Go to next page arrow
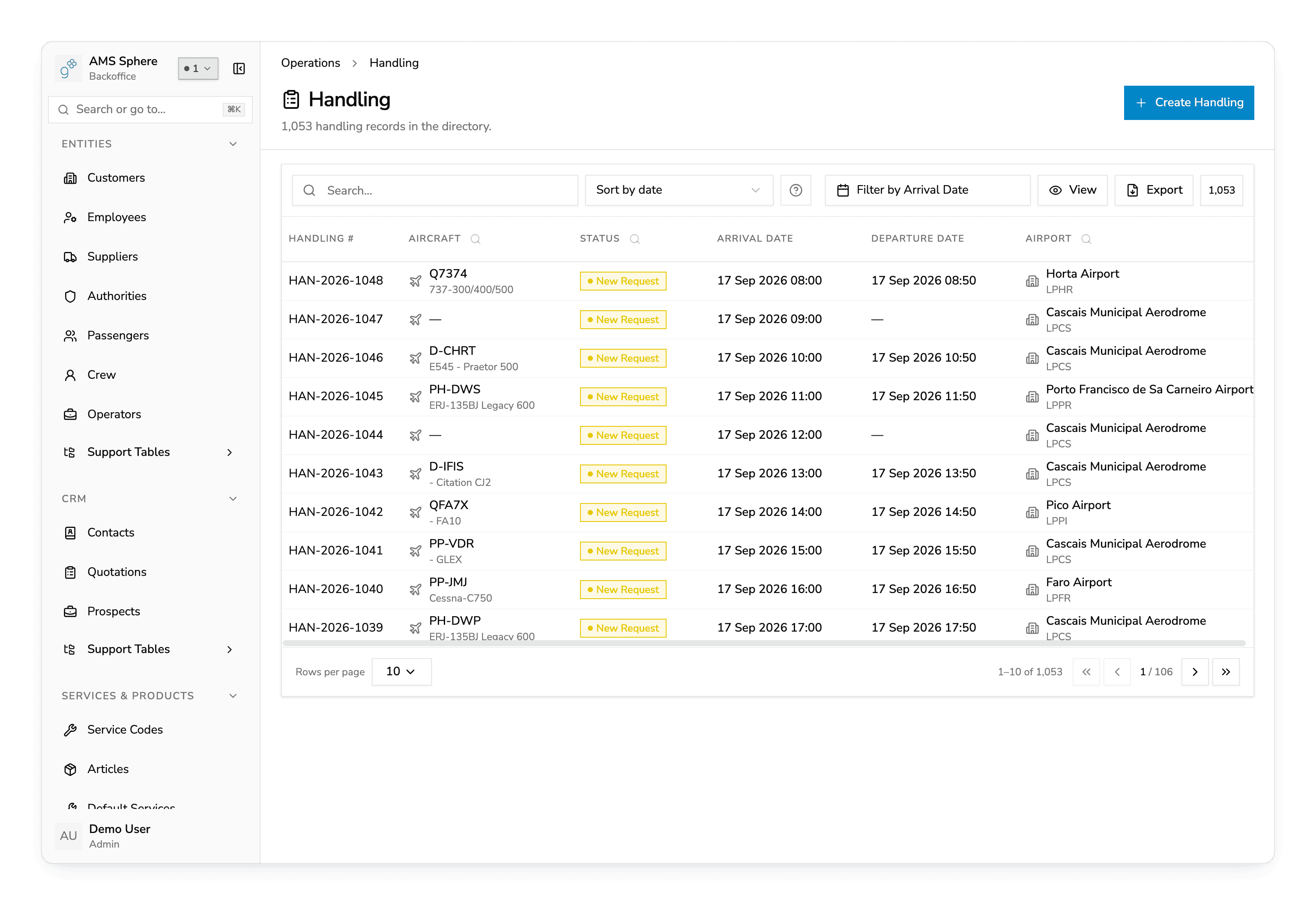This screenshot has width=1316, height=905. click(x=1194, y=671)
